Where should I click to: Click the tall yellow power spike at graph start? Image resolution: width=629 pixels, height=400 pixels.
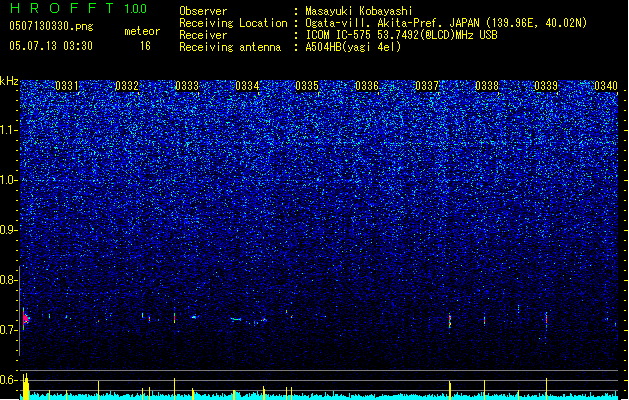click(x=26, y=386)
